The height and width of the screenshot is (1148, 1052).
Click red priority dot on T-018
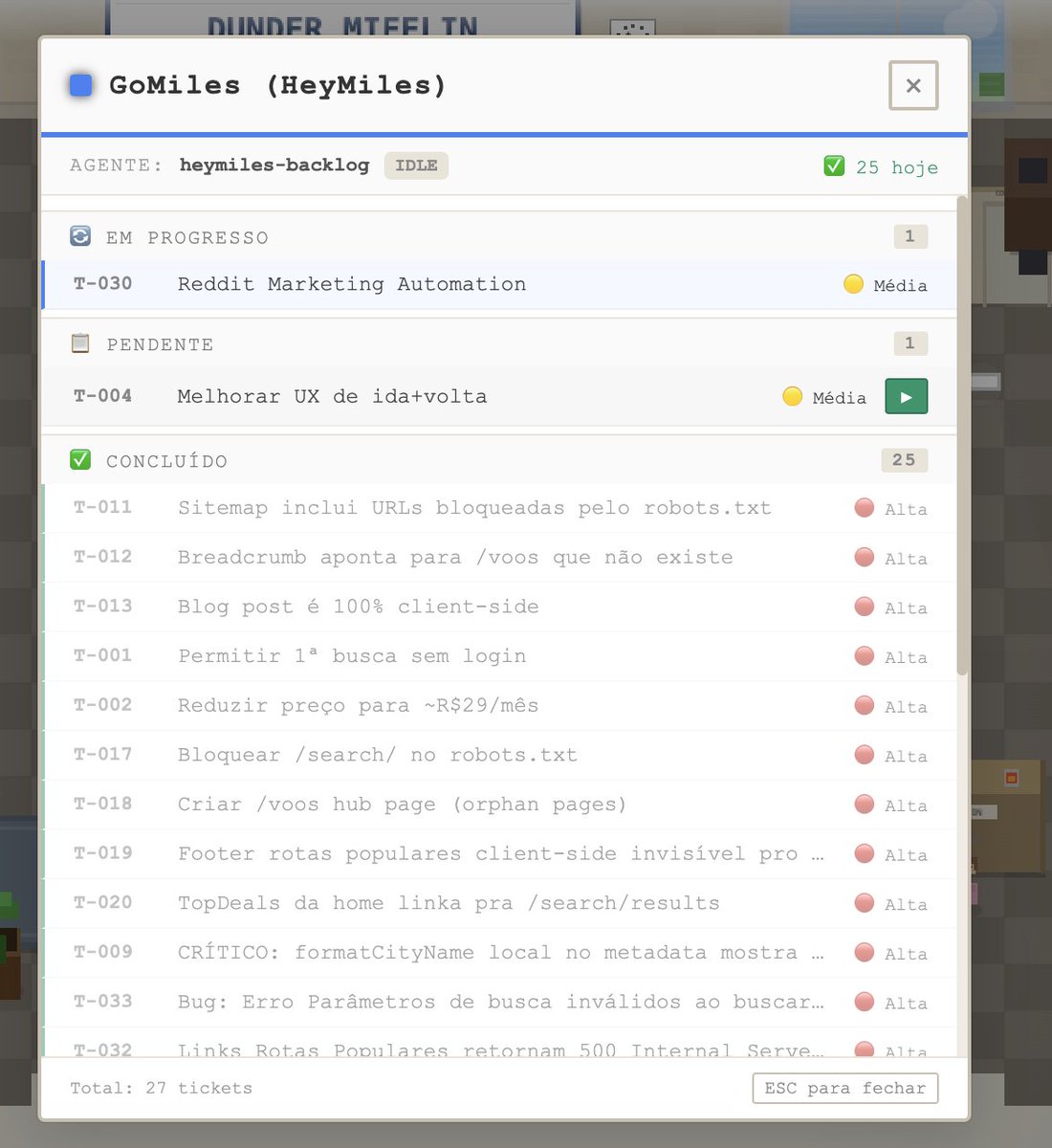point(864,805)
